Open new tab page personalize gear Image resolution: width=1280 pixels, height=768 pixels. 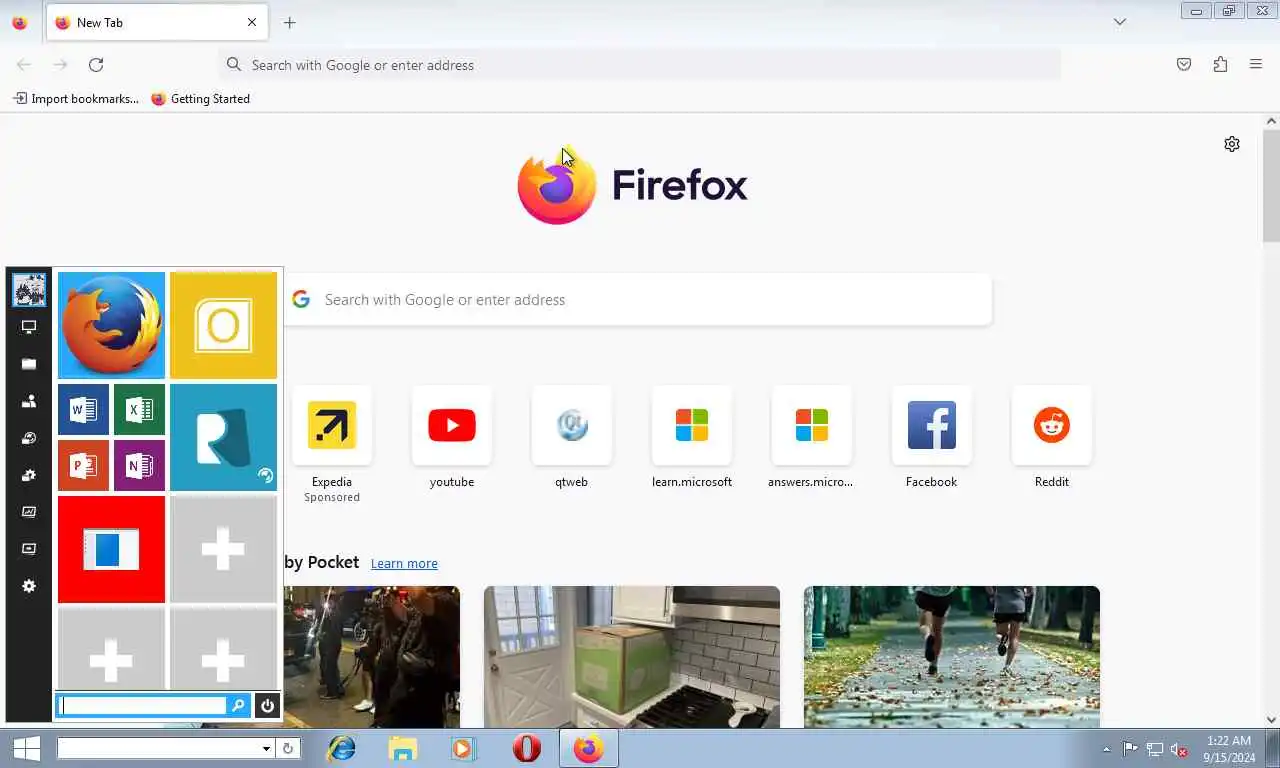1232,144
